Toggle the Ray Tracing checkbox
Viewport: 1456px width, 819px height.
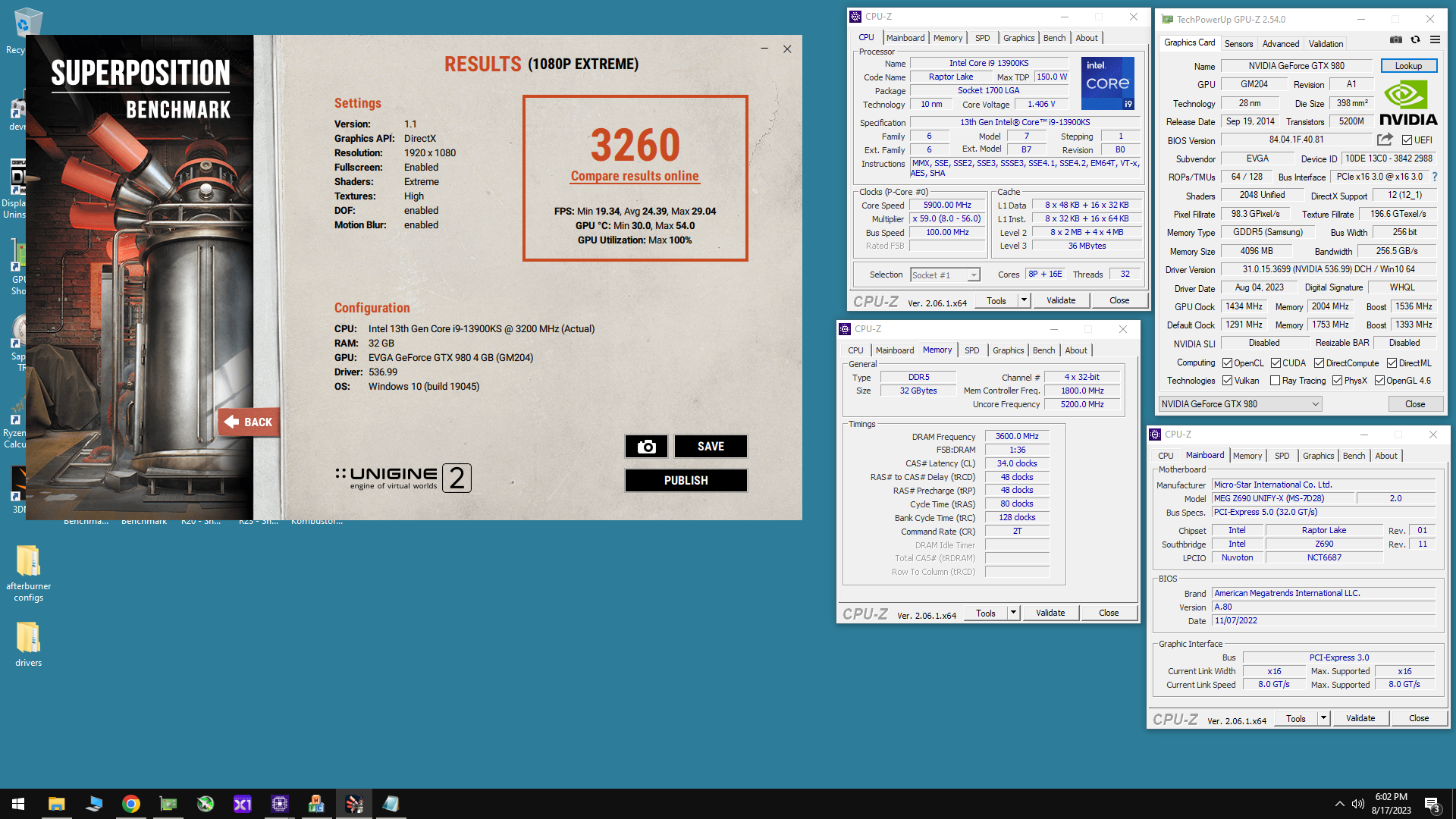(1275, 381)
